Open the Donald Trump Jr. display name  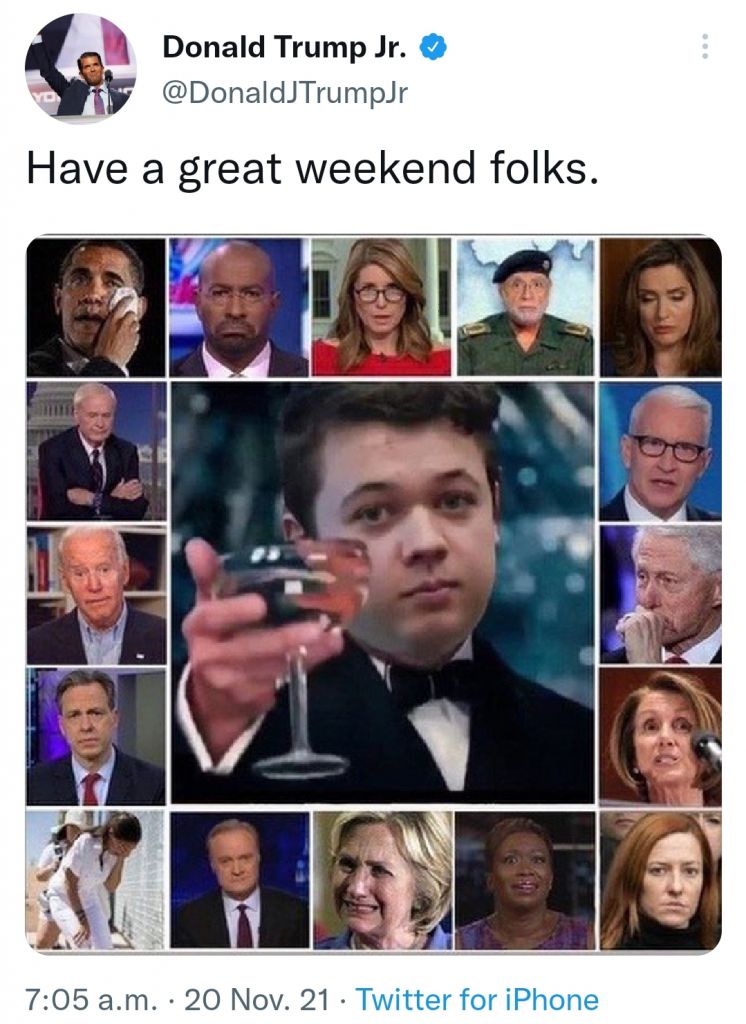[x=285, y=47]
